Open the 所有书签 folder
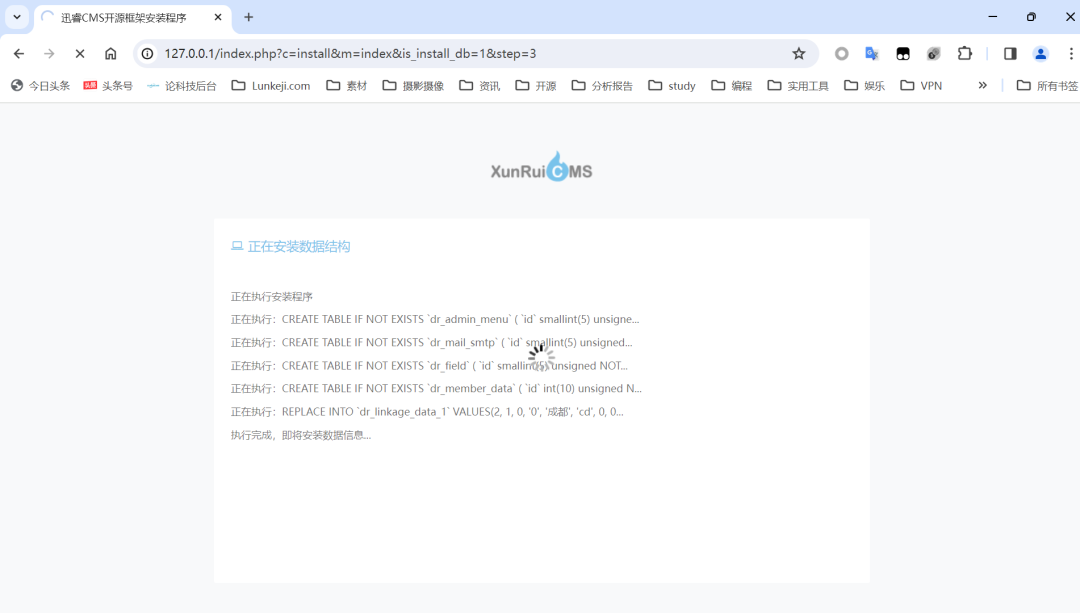The width and height of the screenshot is (1080, 613). (1046, 86)
